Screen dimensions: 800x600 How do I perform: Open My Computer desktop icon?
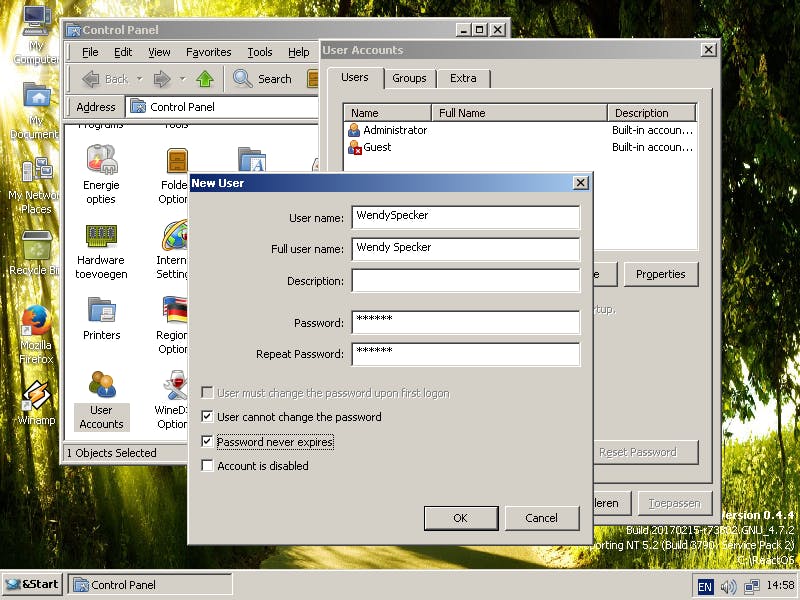tap(36, 35)
